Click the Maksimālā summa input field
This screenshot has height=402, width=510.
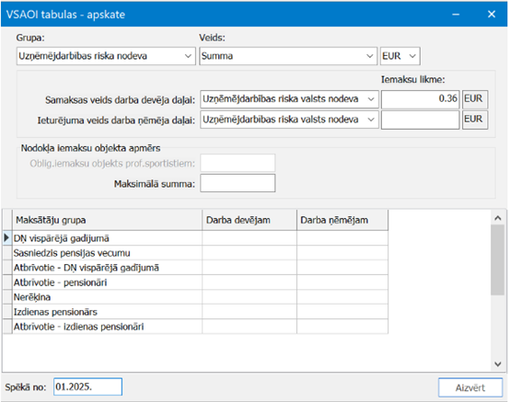(x=238, y=183)
